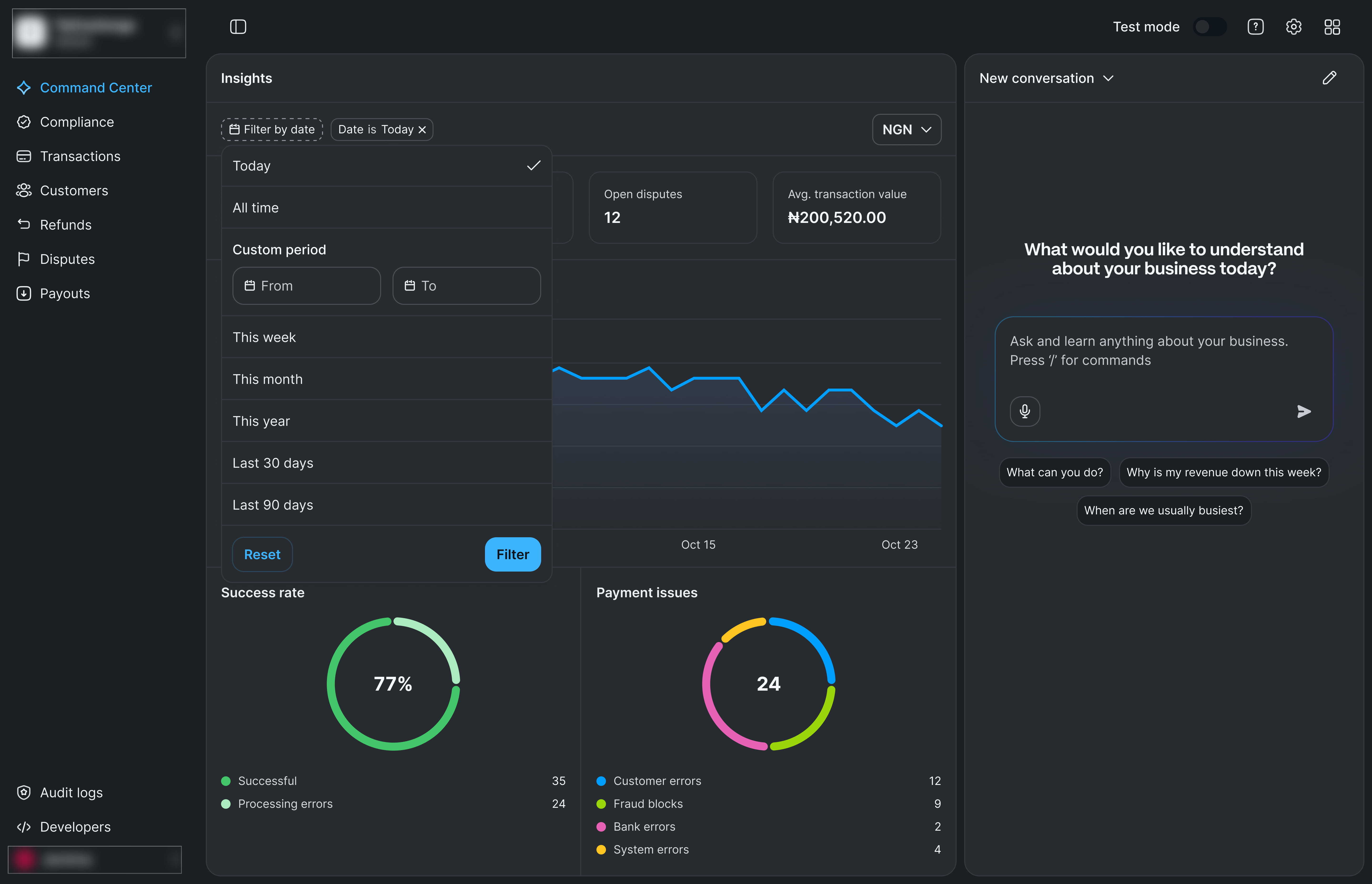Choose Last 90 days range

(x=387, y=505)
